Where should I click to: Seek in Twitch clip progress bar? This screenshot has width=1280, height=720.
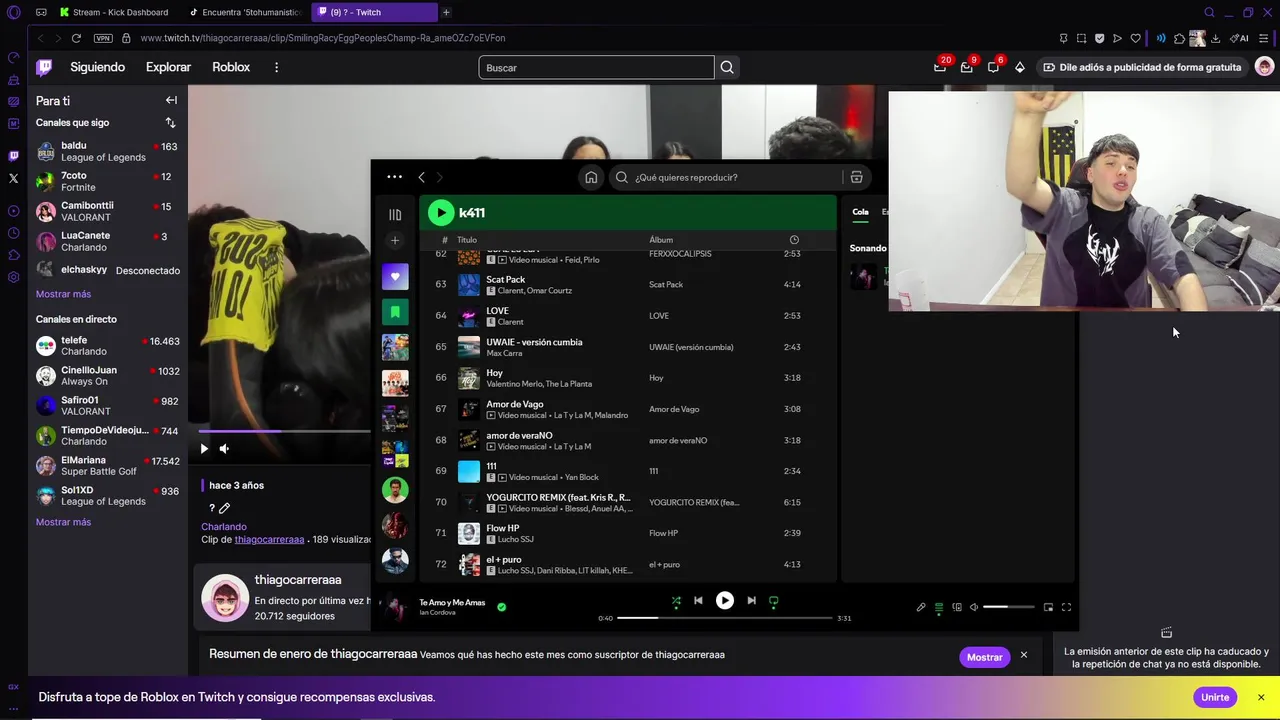[284, 431]
